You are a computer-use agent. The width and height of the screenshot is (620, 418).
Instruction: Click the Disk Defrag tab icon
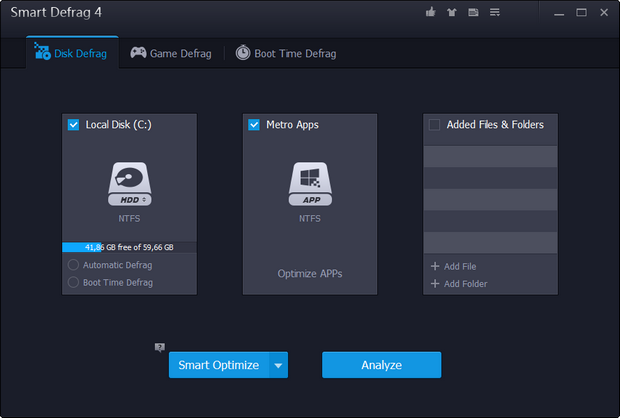tap(42, 51)
